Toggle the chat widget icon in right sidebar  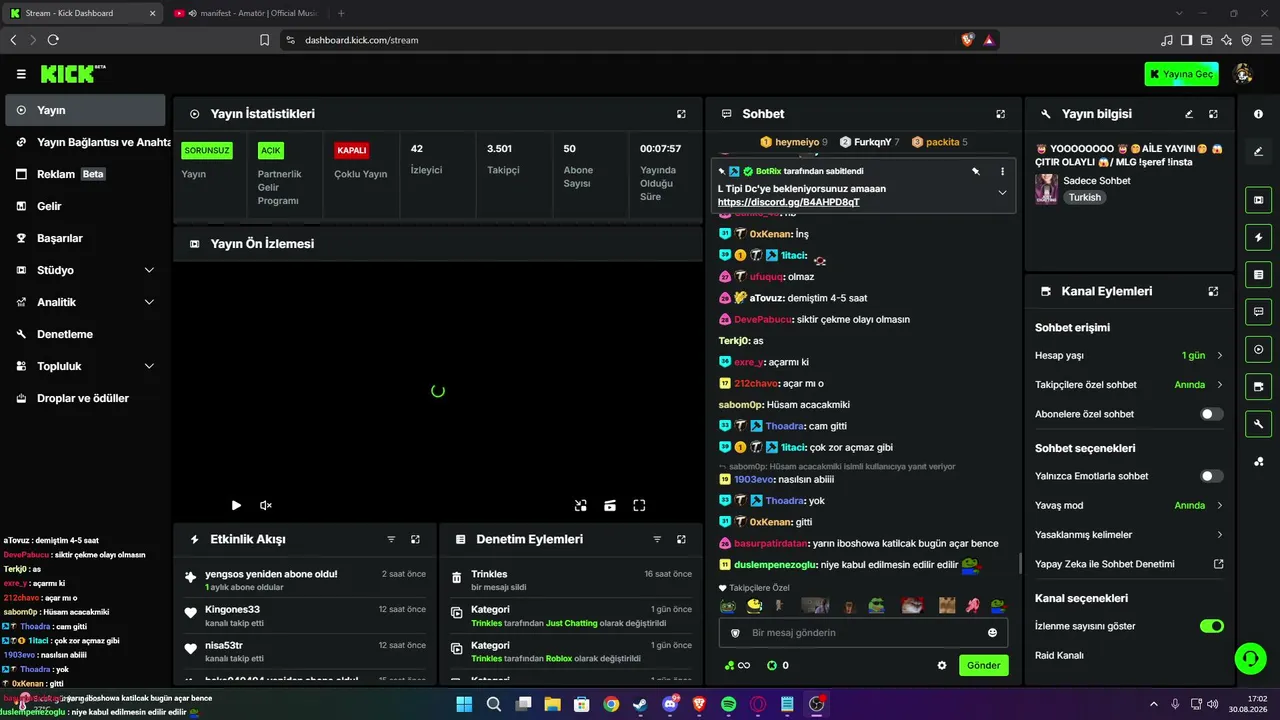[1258, 312]
